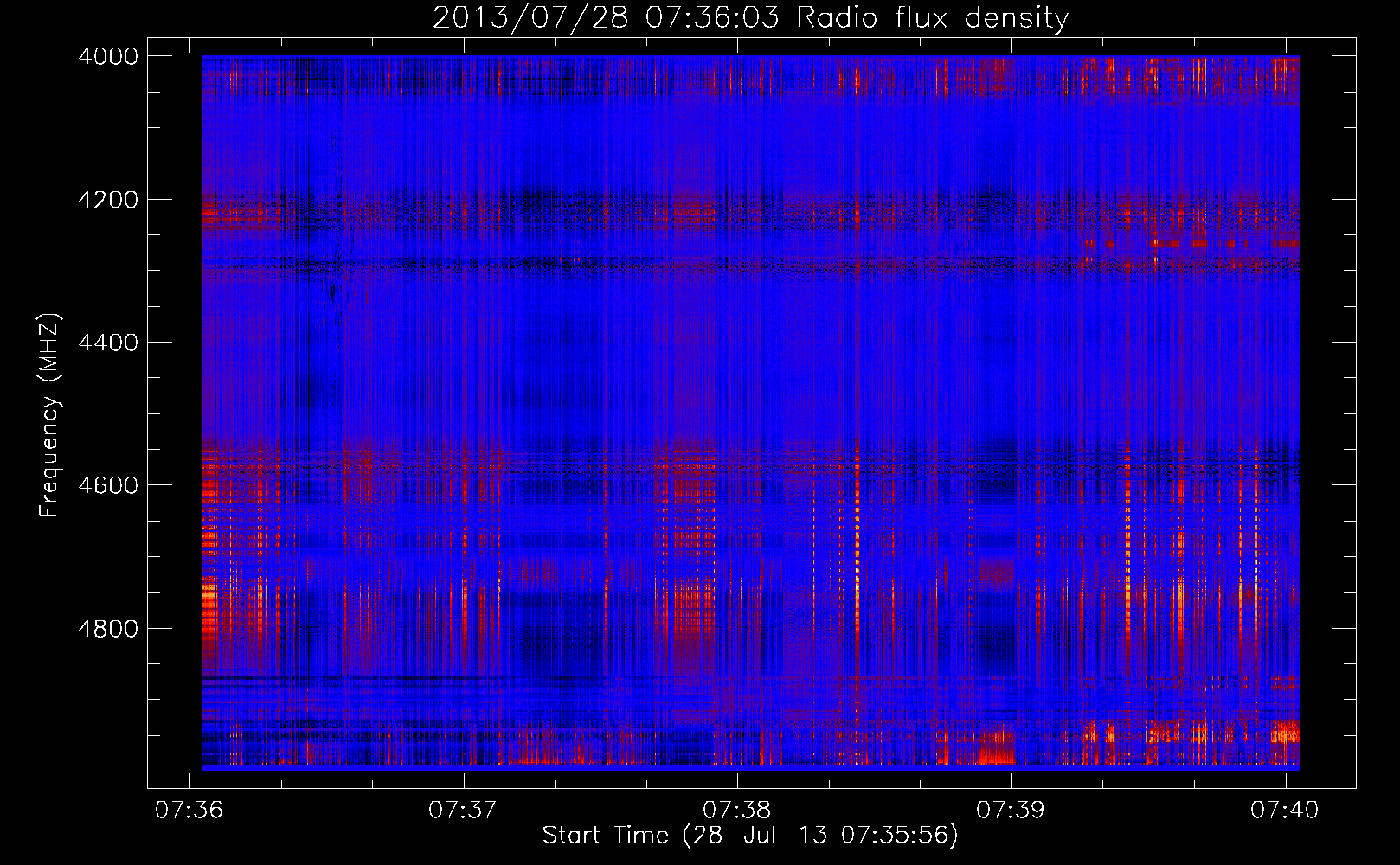Select the 4400 frequency axis label
1400x865 pixels.
pyautogui.click(x=108, y=343)
